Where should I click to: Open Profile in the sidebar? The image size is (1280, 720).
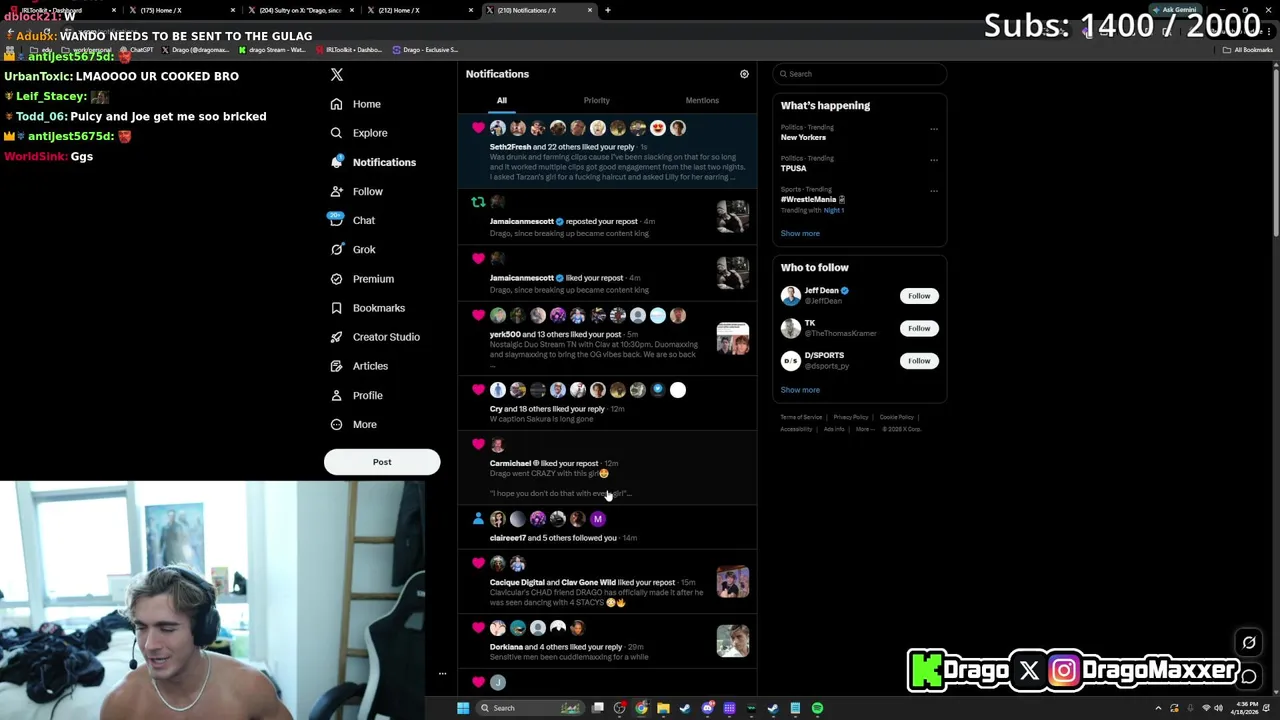coord(356,395)
